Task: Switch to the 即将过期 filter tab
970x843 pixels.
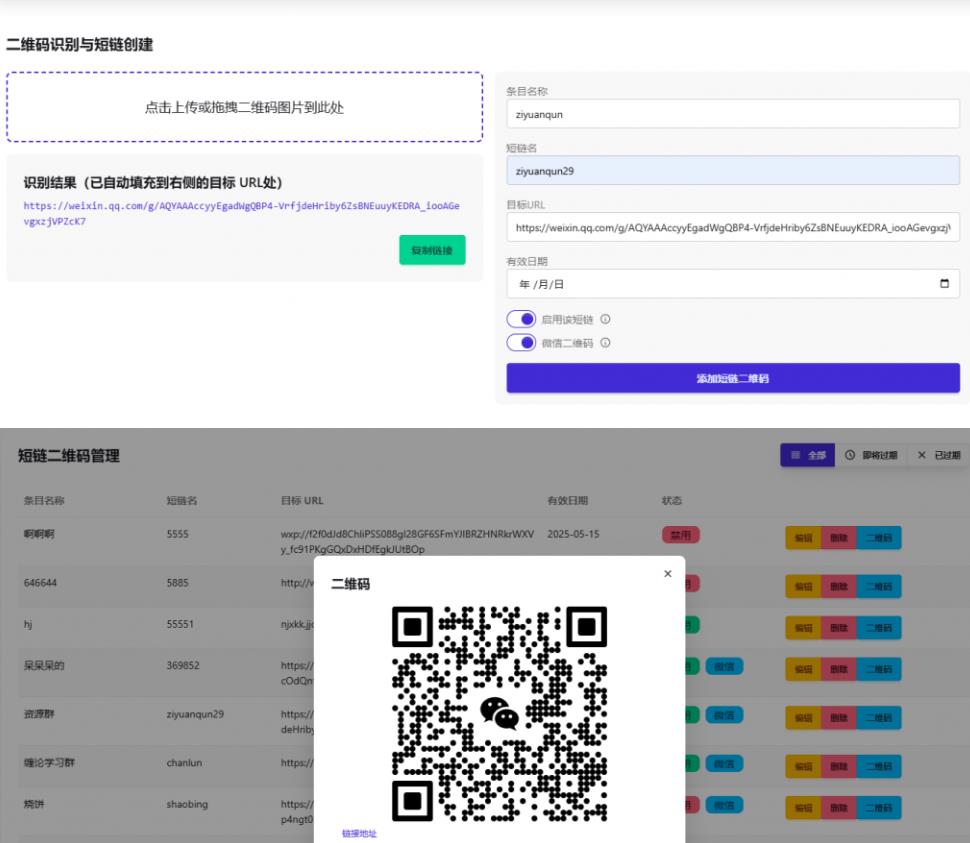Action: (871, 455)
